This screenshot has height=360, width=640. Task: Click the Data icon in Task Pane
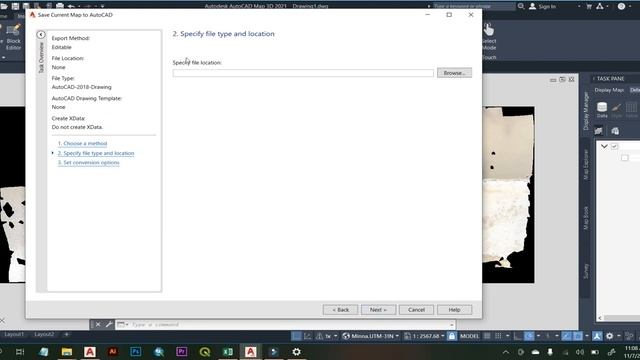coord(602,110)
